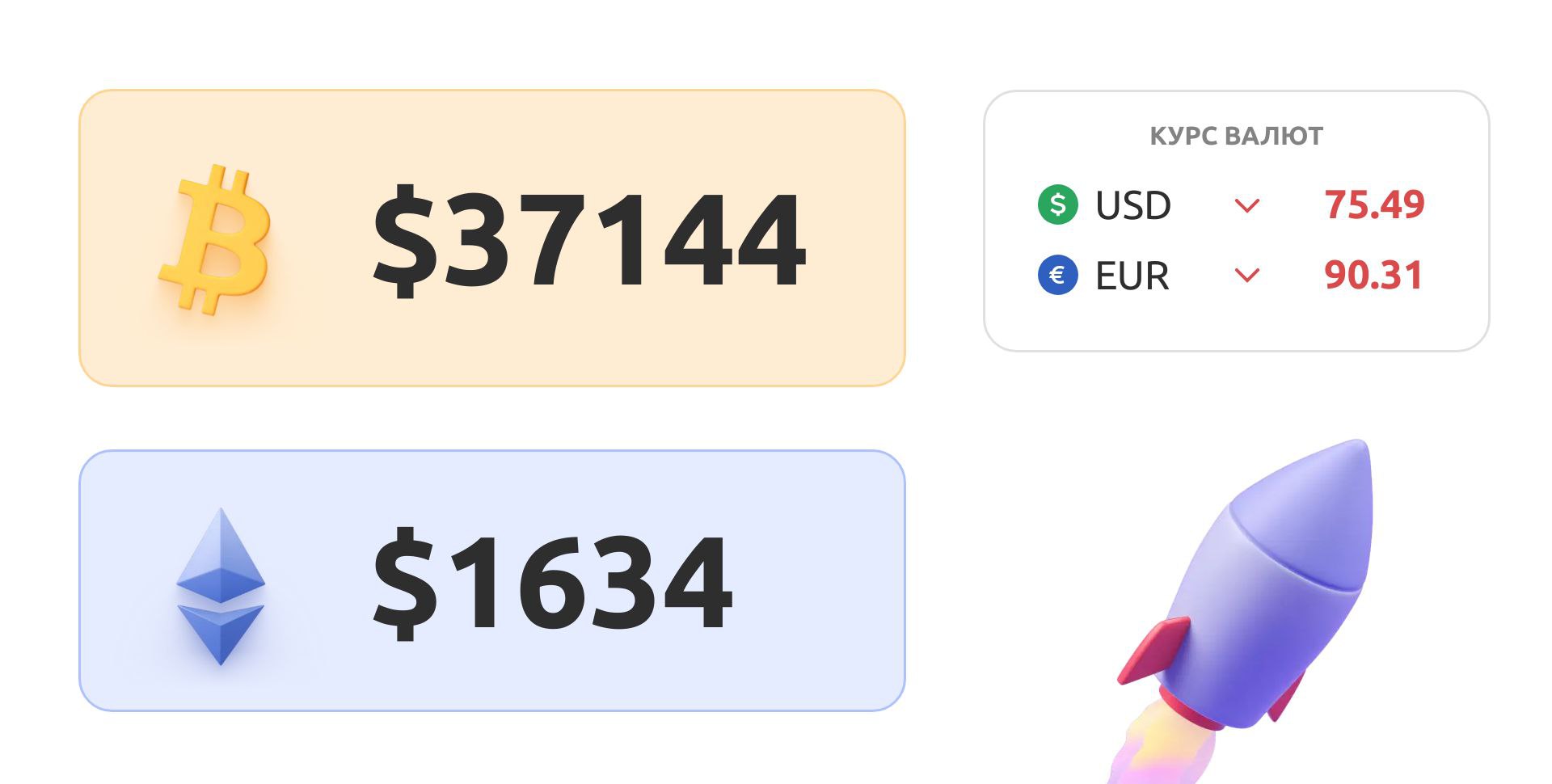Screen dimensions: 1552x784
Task: Click the EUR rate value 90.31
Action: [x=1373, y=275]
